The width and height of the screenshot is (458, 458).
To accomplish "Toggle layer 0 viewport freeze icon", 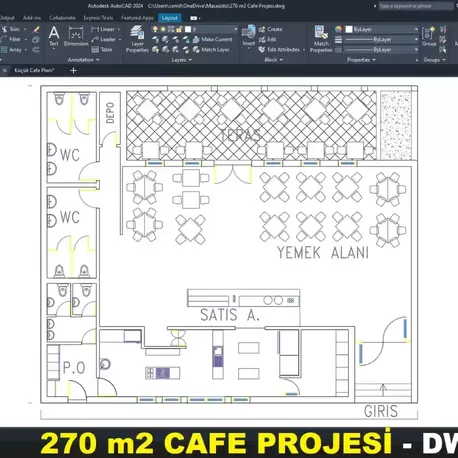I will [x=171, y=29].
